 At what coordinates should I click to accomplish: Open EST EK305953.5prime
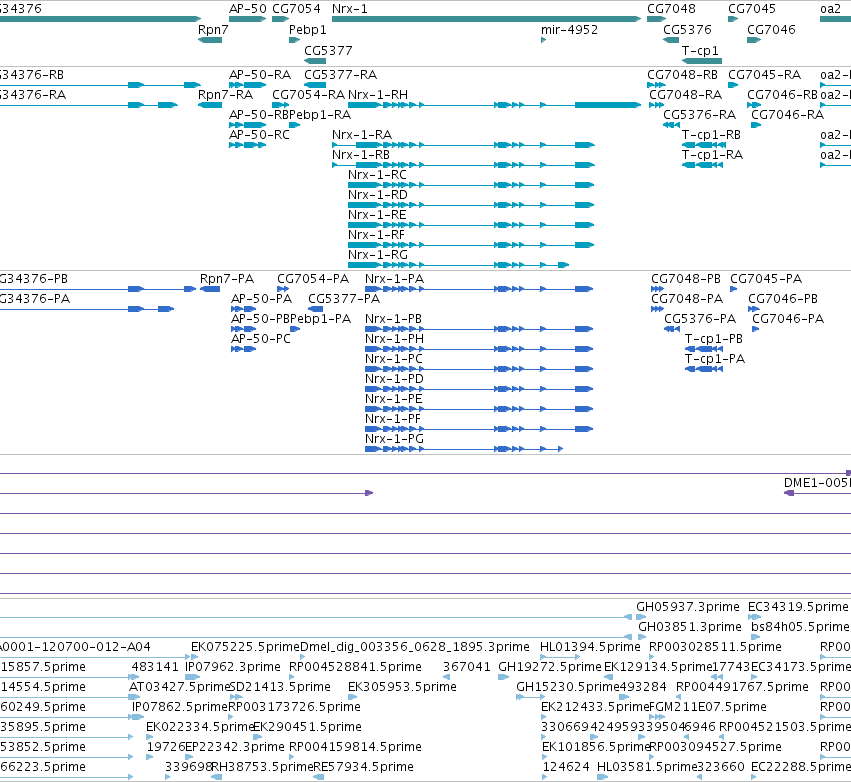click(402, 687)
